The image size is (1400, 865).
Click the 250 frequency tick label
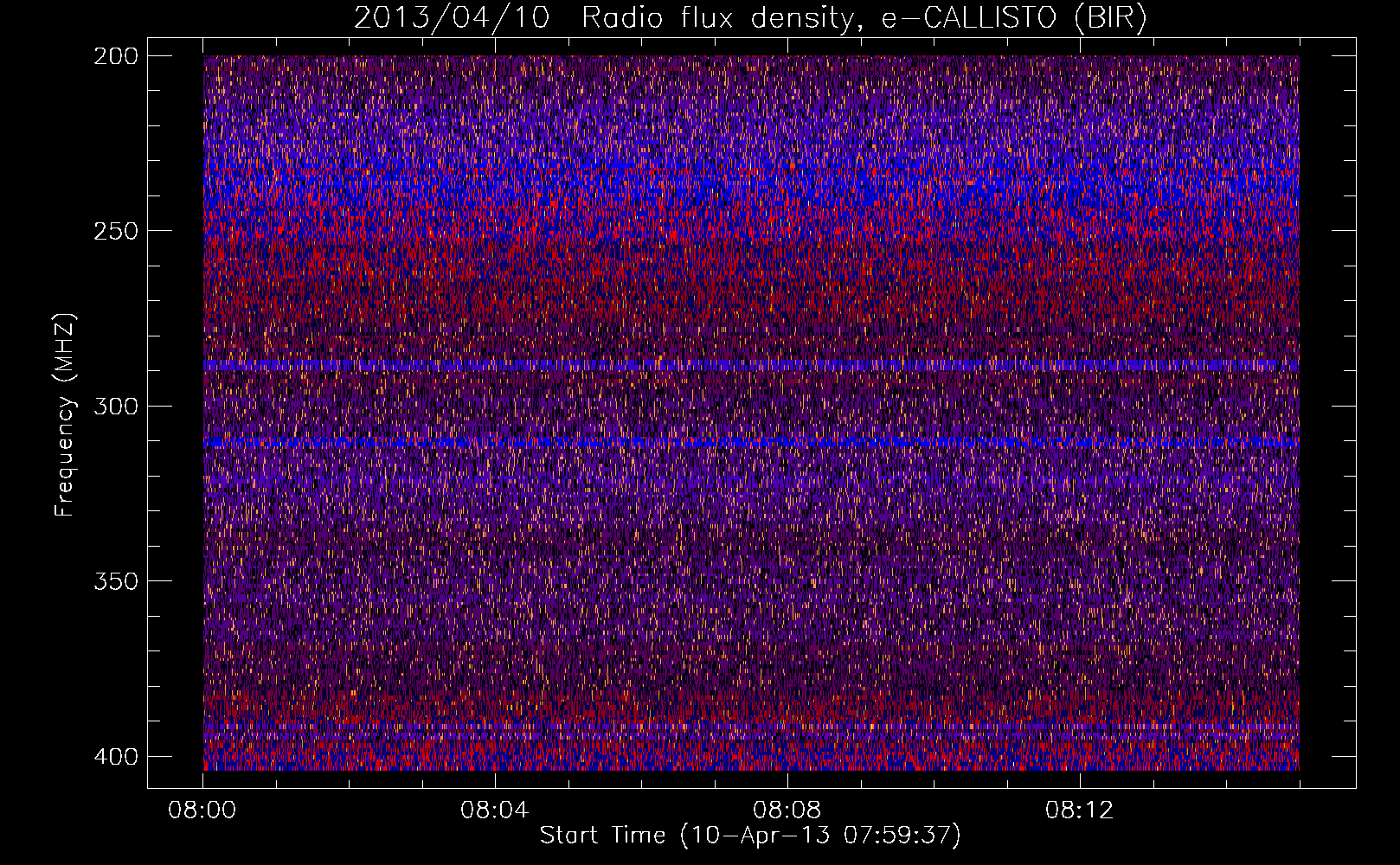[115, 231]
